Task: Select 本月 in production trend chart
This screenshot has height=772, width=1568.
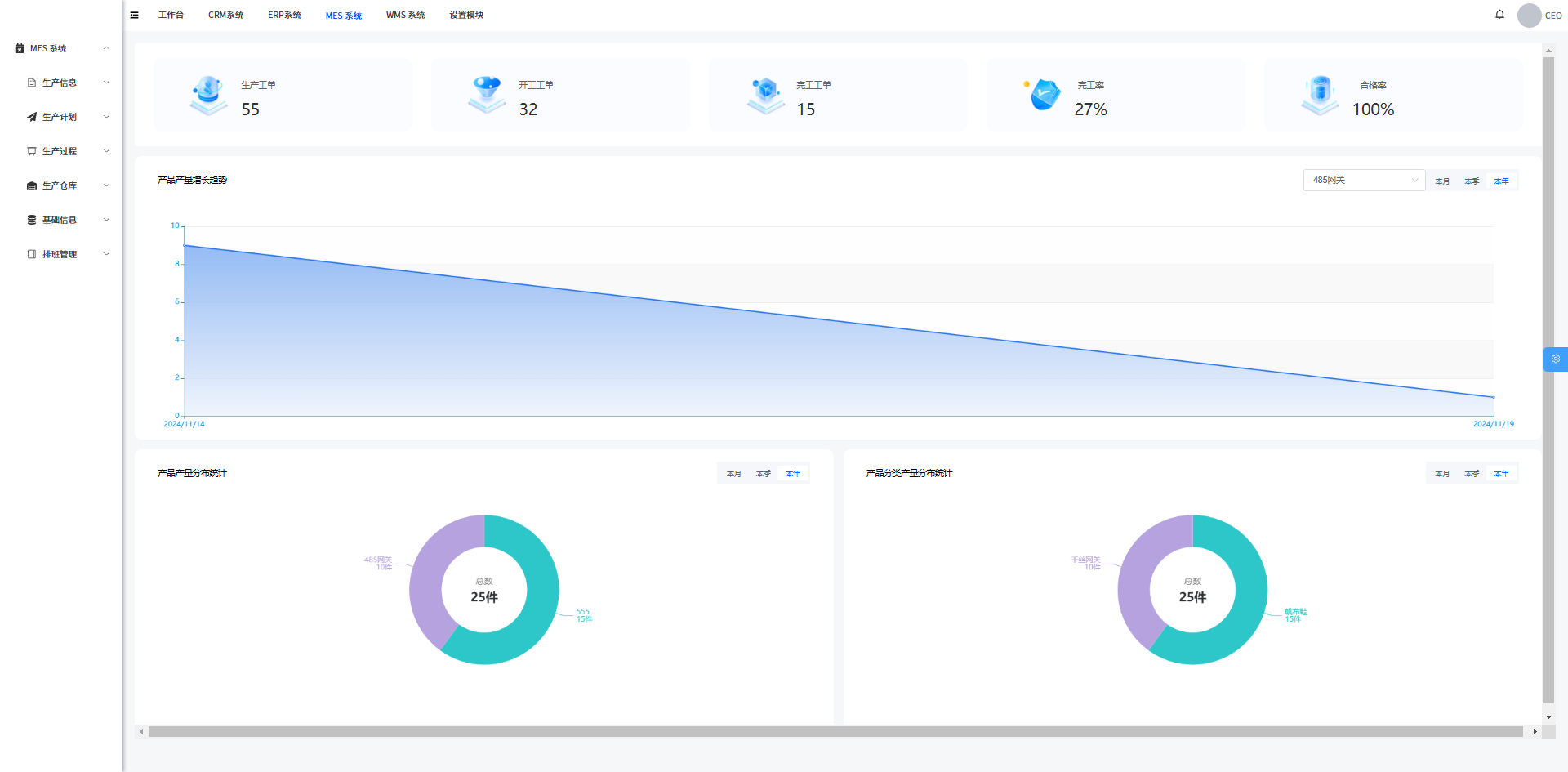Action: pyautogui.click(x=1442, y=181)
